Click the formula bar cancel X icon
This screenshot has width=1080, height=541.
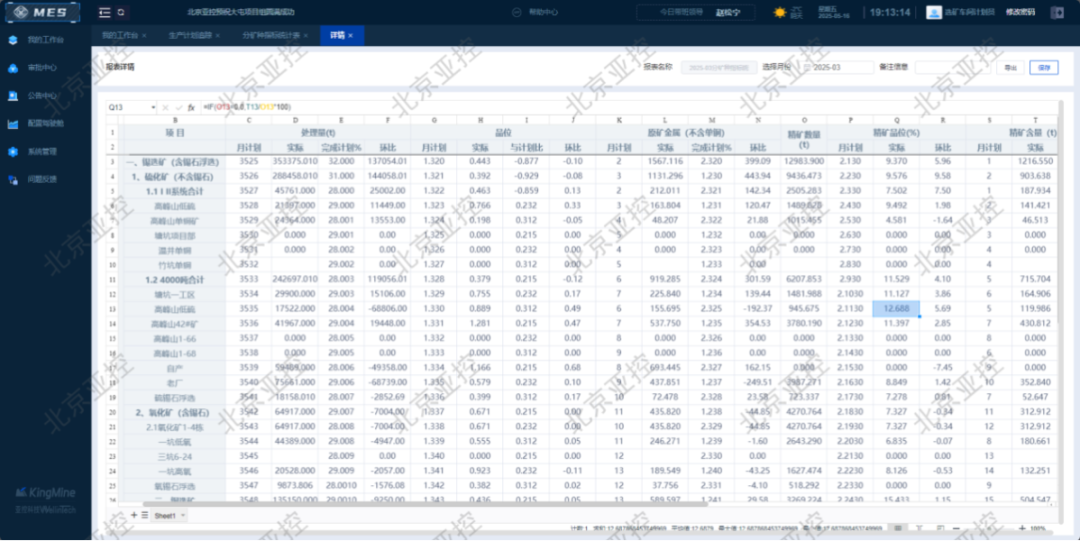pos(165,108)
